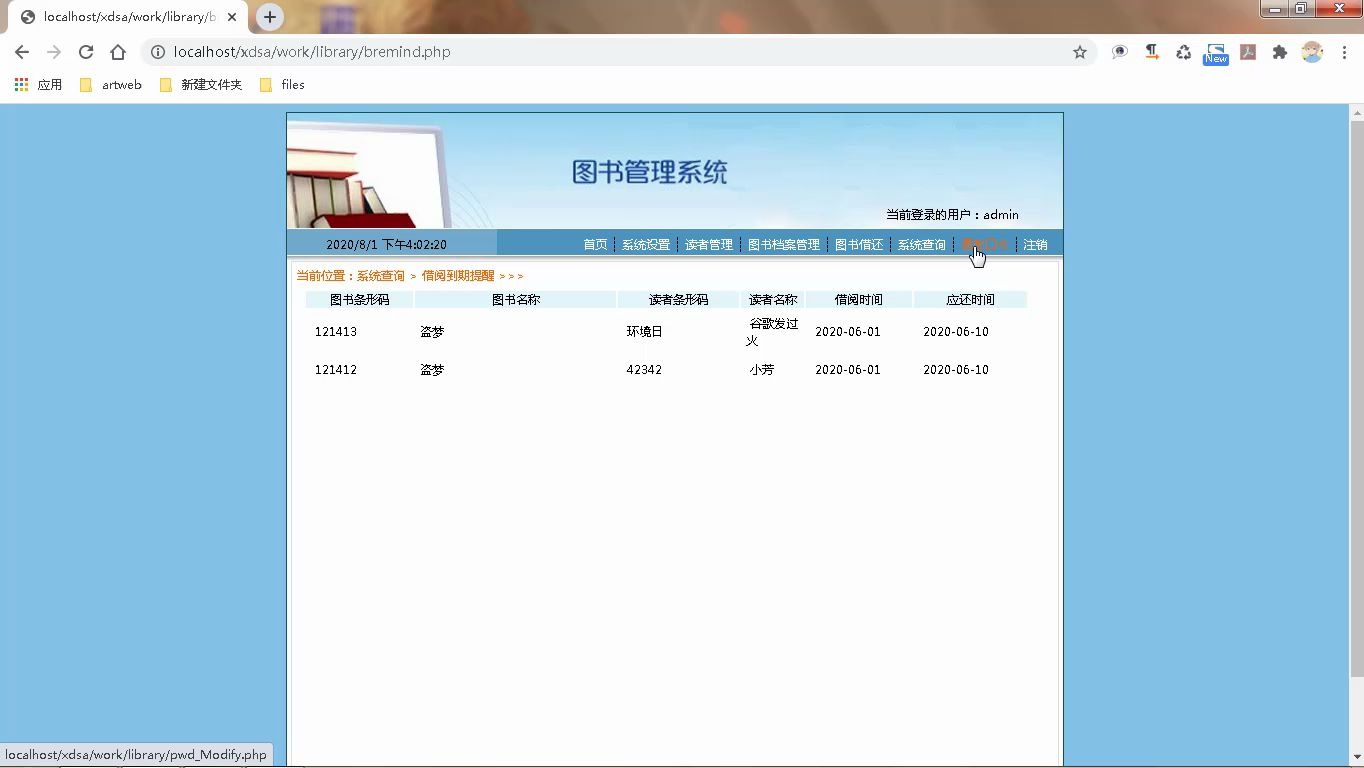Open the 系统设置 menu item
Image resolution: width=1364 pixels, height=768 pixels.
coord(644,243)
